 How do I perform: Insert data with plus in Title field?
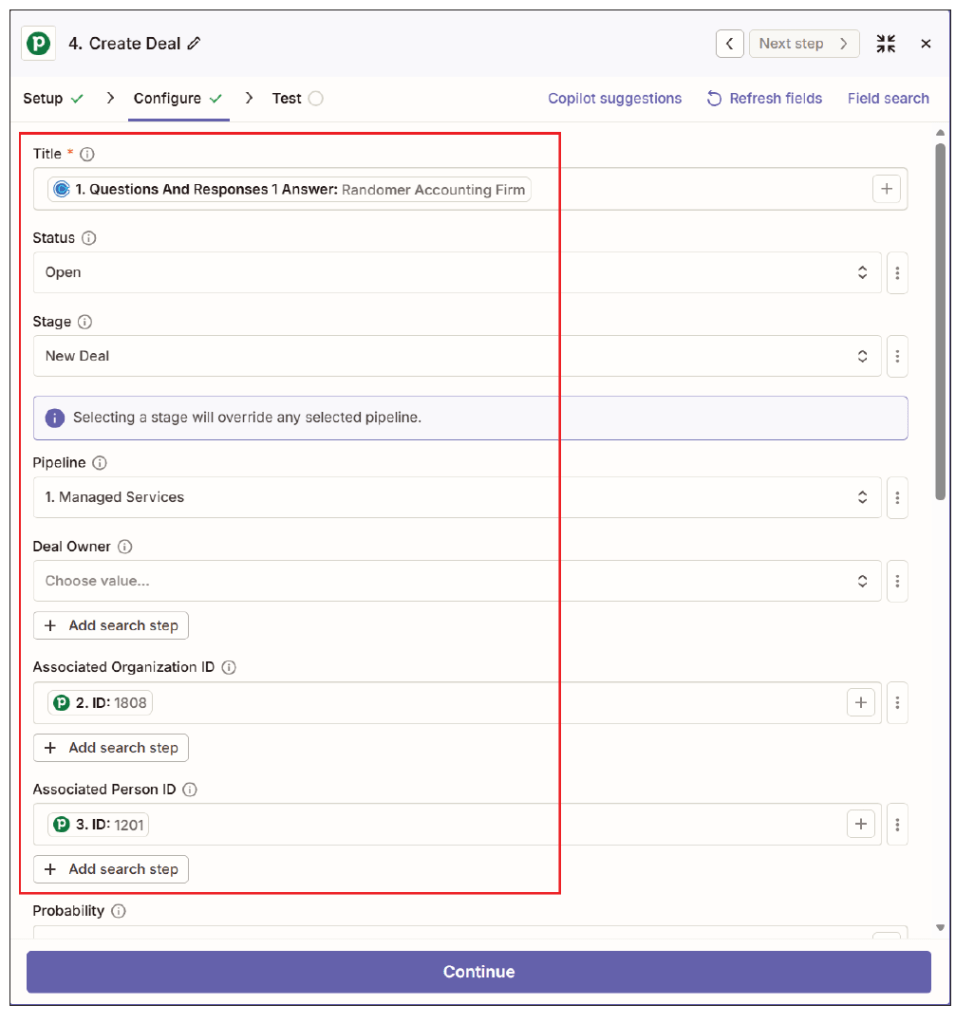pyautogui.click(x=886, y=189)
